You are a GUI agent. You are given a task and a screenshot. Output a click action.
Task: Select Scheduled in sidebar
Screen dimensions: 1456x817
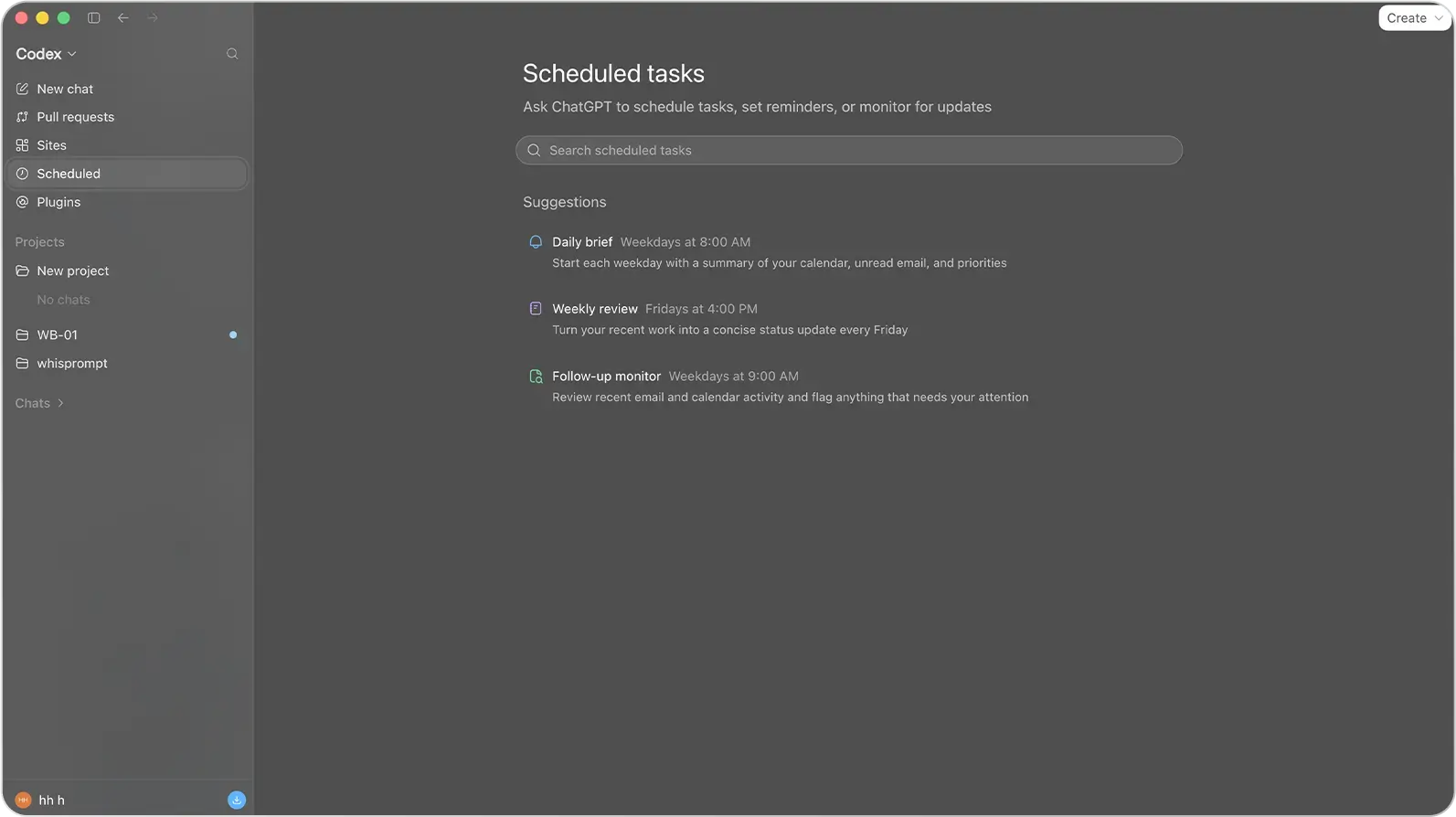point(127,174)
